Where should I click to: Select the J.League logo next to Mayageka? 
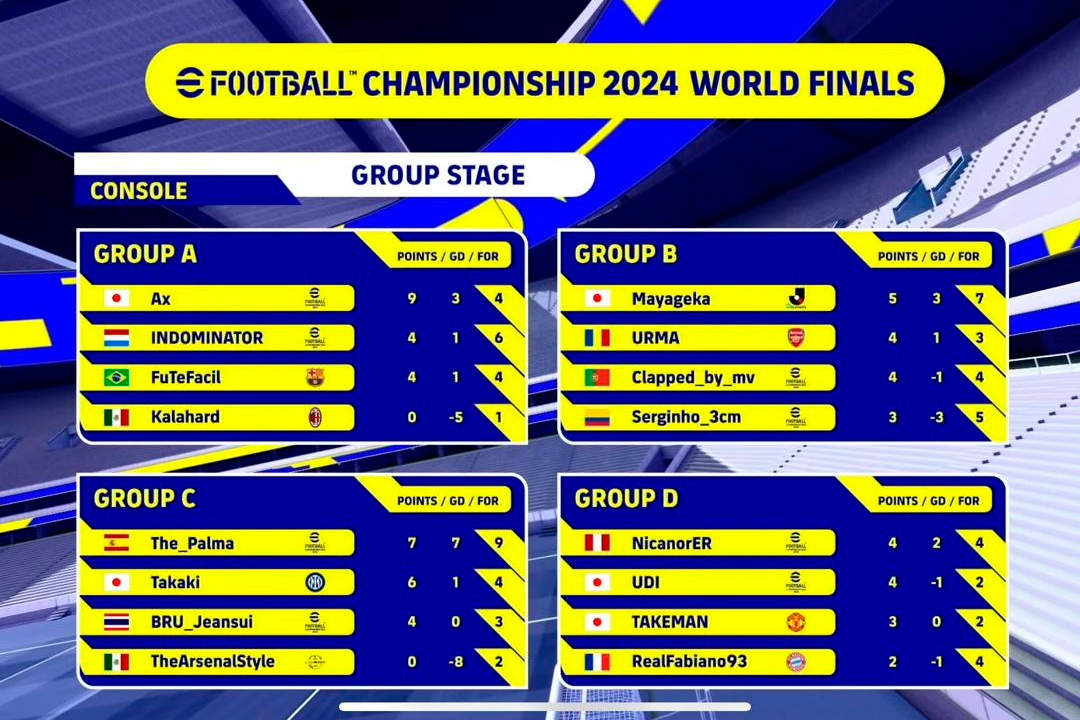796,298
